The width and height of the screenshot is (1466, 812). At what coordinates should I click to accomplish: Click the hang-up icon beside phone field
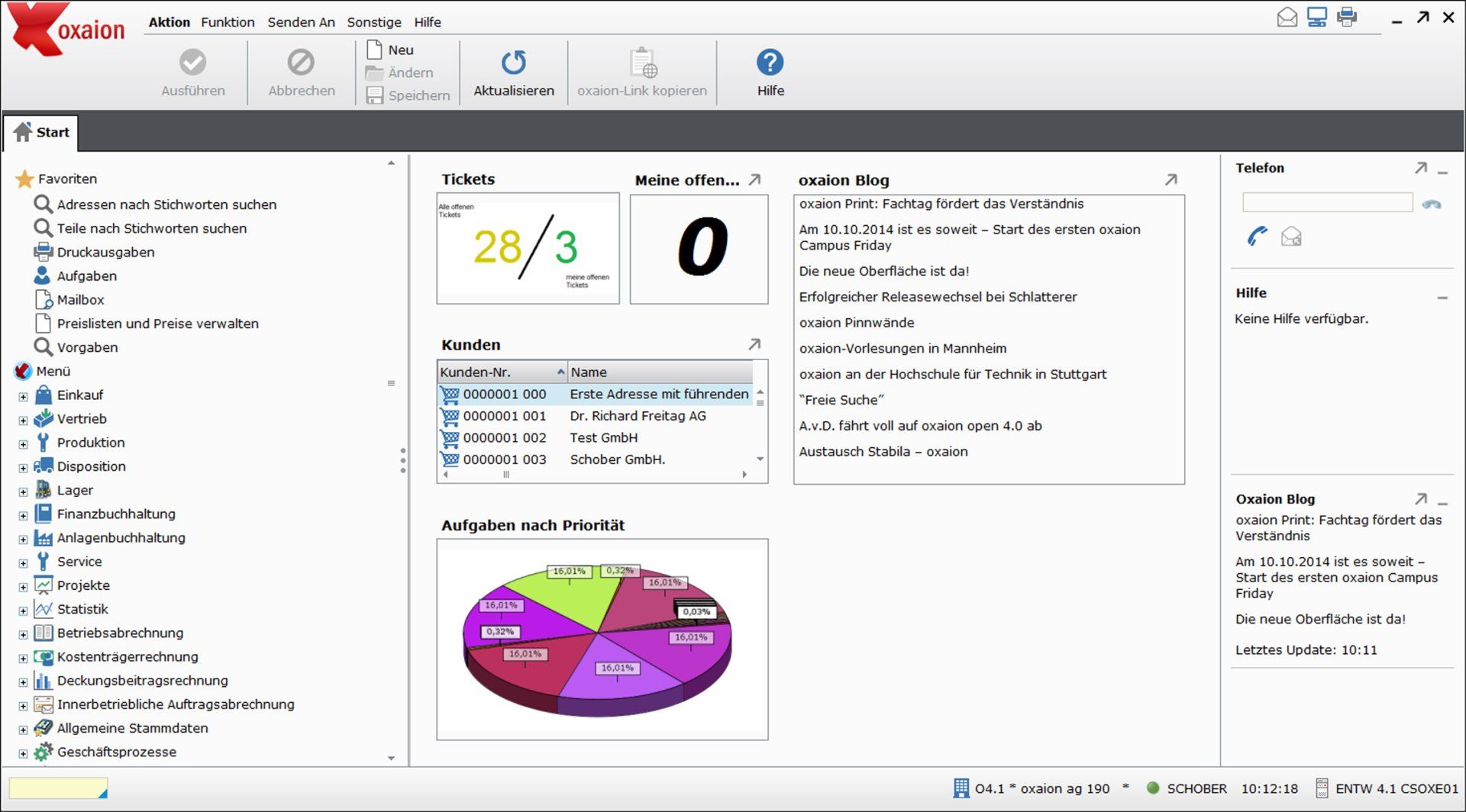pyautogui.click(x=1432, y=204)
